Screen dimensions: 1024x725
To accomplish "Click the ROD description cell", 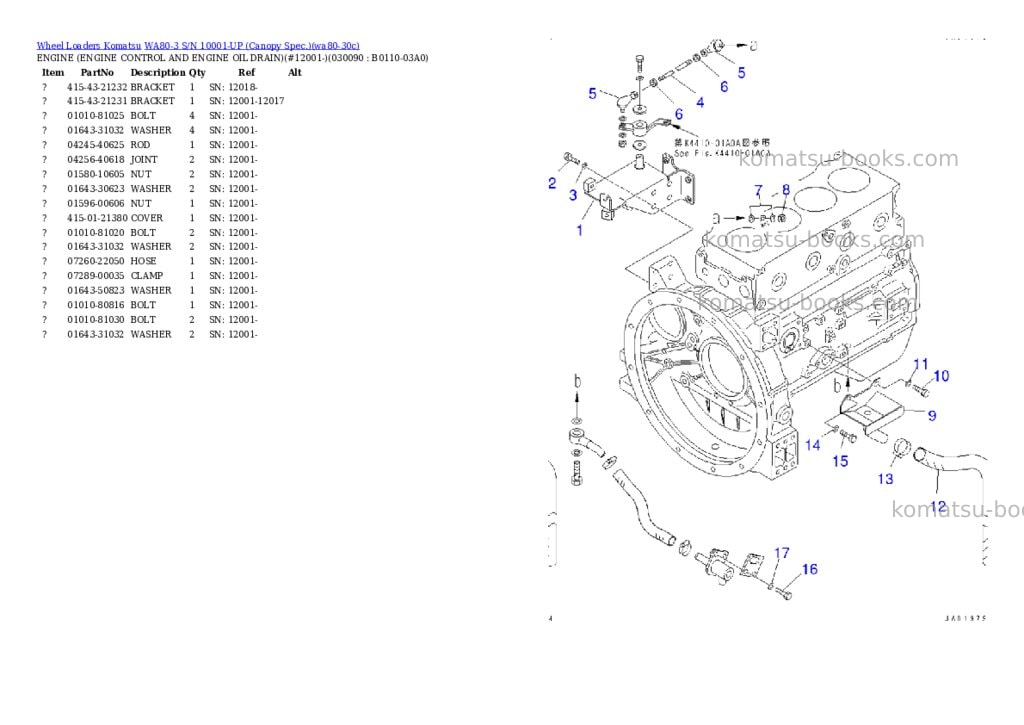I will point(140,145).
